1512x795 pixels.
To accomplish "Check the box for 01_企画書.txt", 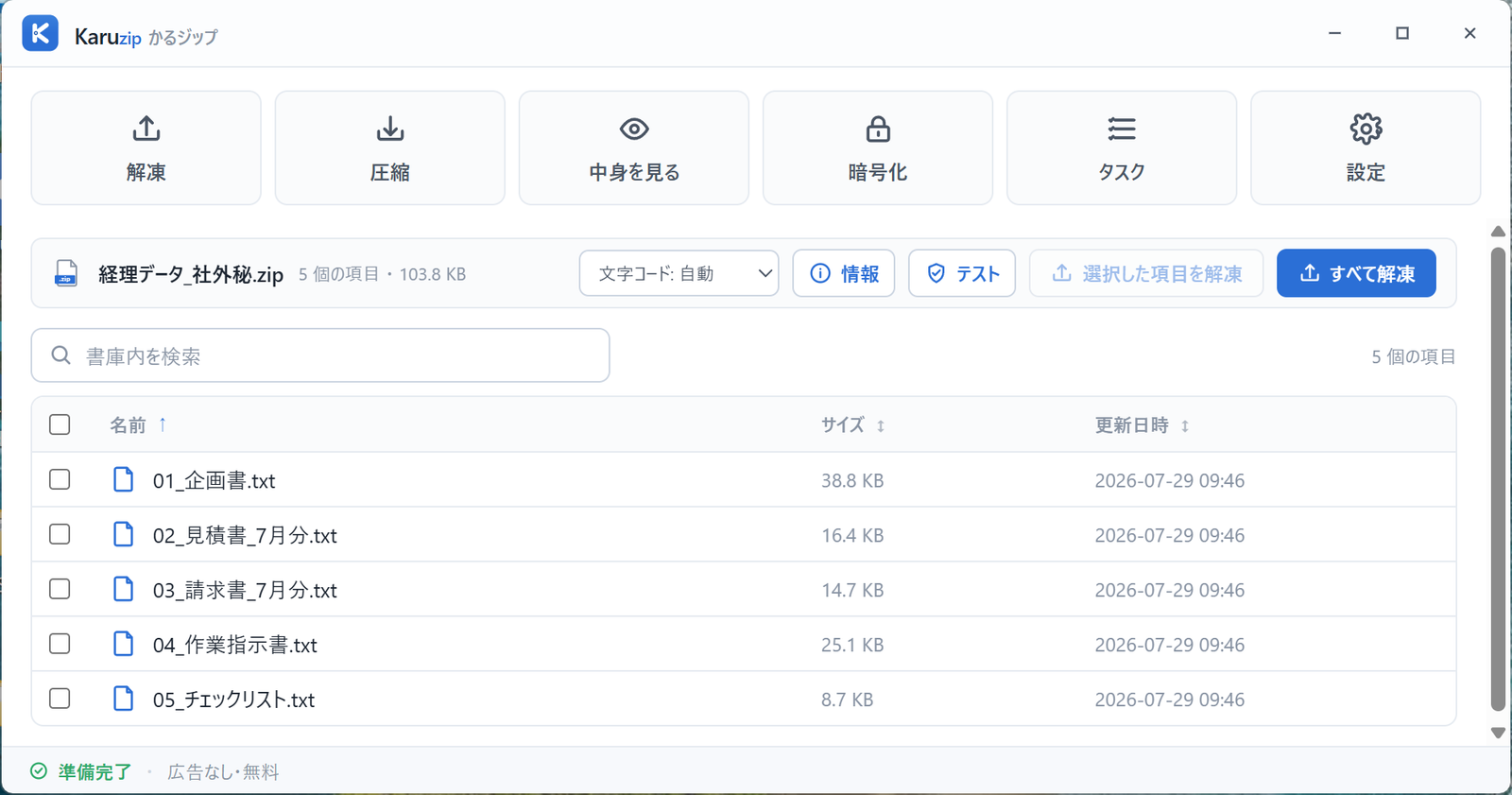I will coord(60,479).
